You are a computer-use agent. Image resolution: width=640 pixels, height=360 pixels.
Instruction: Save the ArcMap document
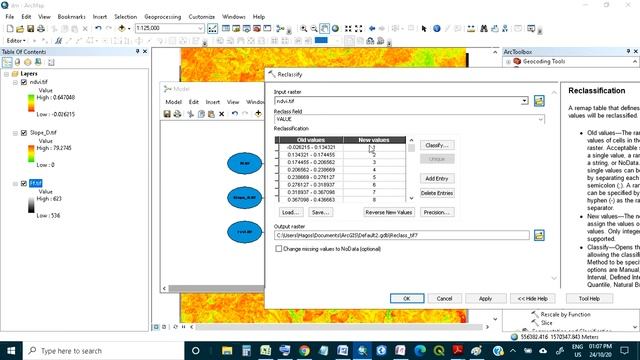31,29
